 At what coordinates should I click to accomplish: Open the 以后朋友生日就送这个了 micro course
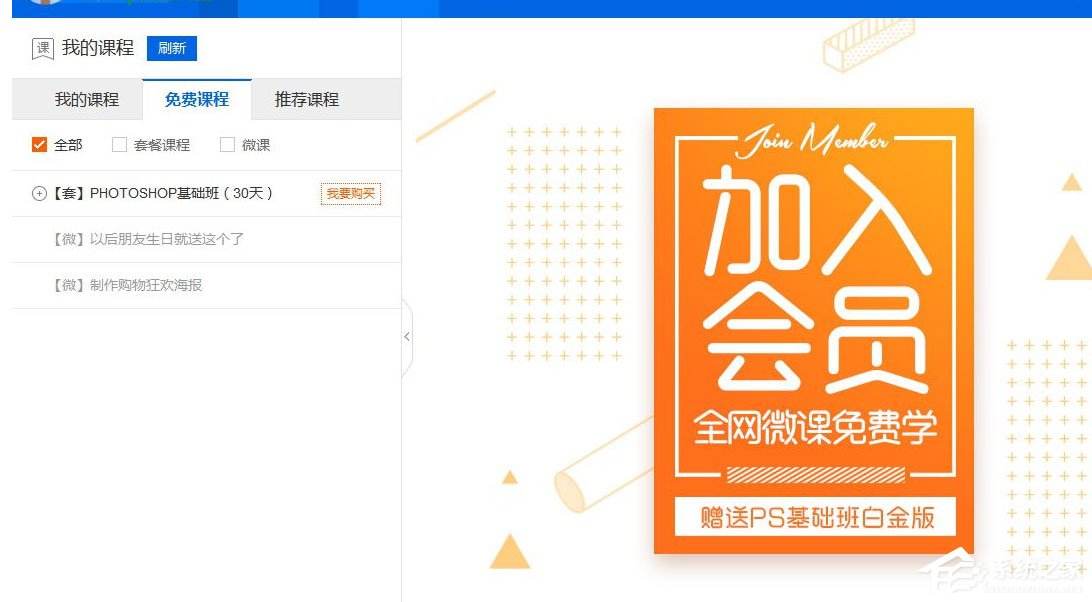[x=148, y=240]
